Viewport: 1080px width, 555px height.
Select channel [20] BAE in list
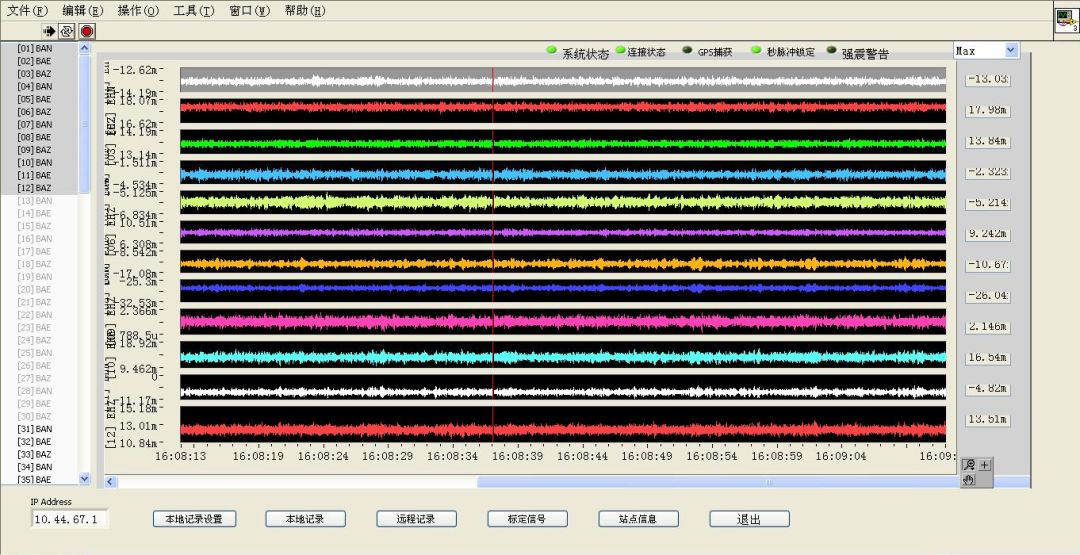[39, 289]
